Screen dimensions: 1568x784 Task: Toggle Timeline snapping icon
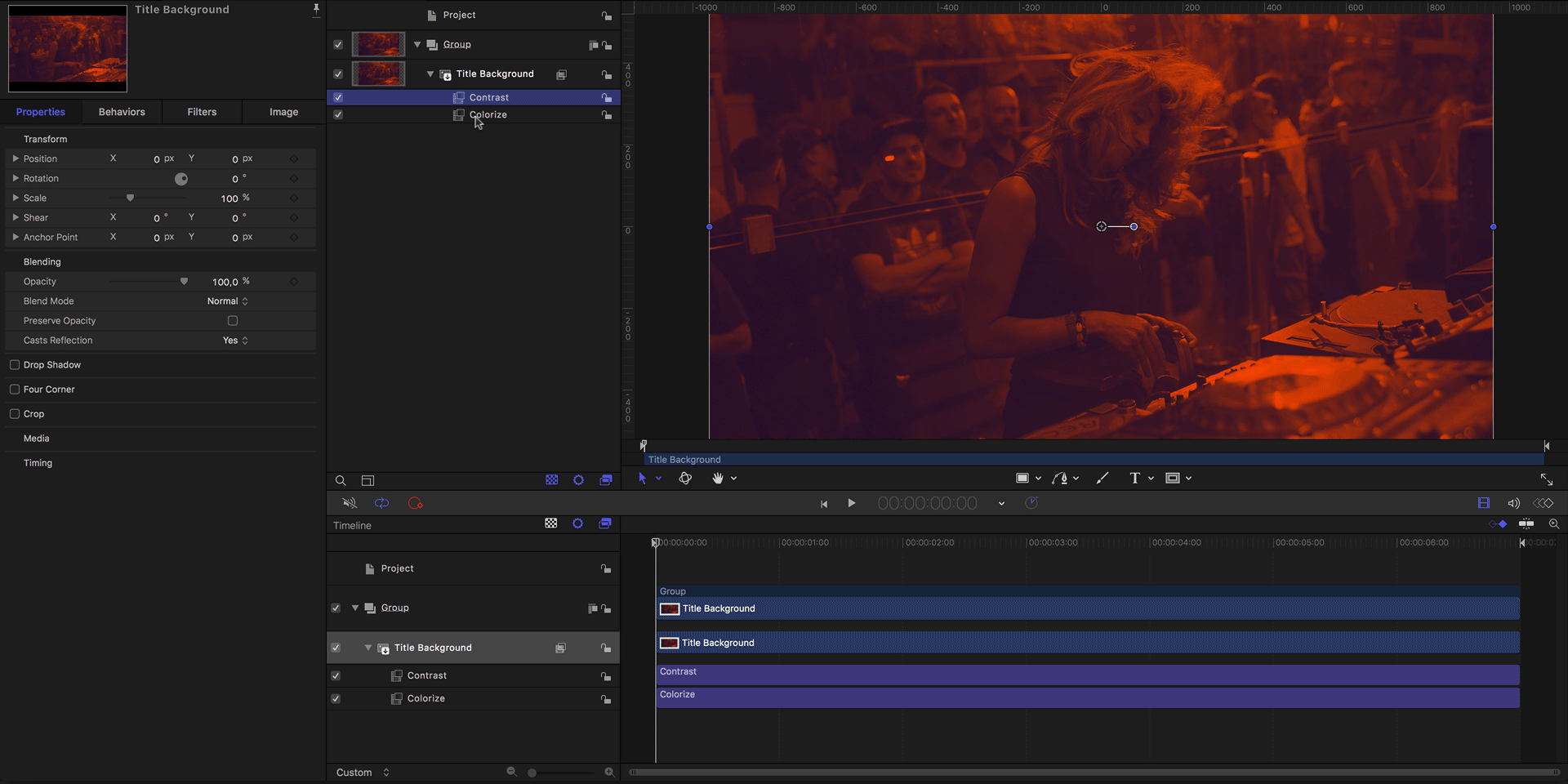[x=1526, y=523]
